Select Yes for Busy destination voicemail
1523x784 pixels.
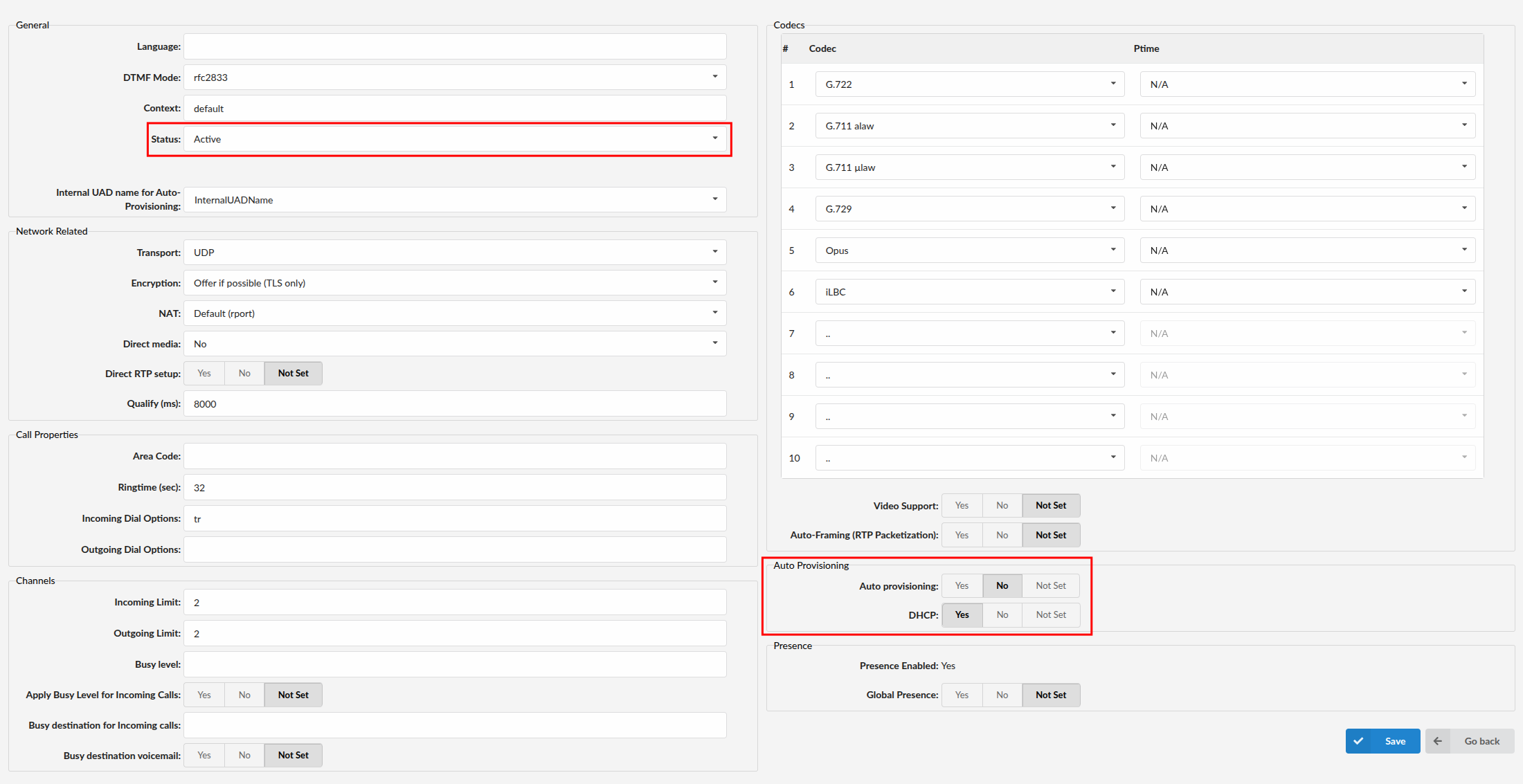[204, 756]
